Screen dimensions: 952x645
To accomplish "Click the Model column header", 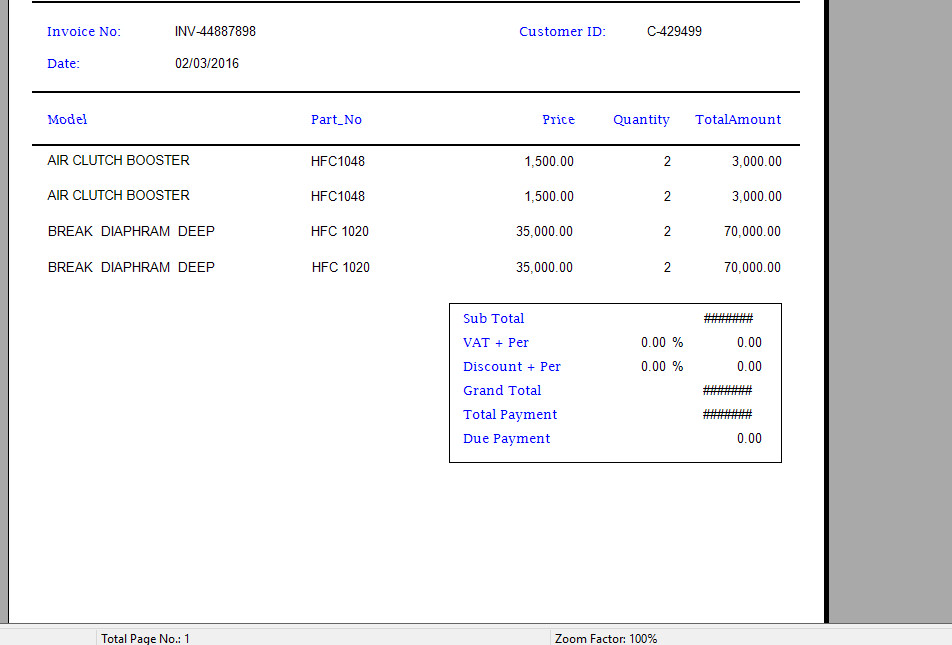I will [x=67, y=120].
